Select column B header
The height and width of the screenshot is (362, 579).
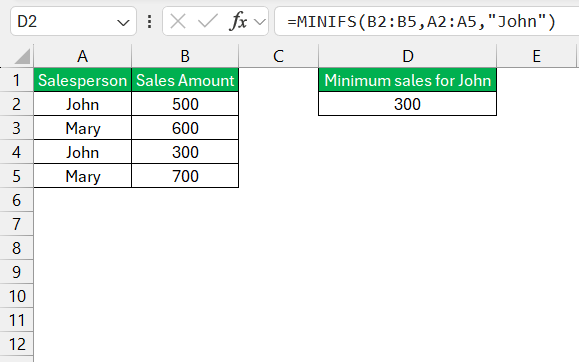pos(185,56)
